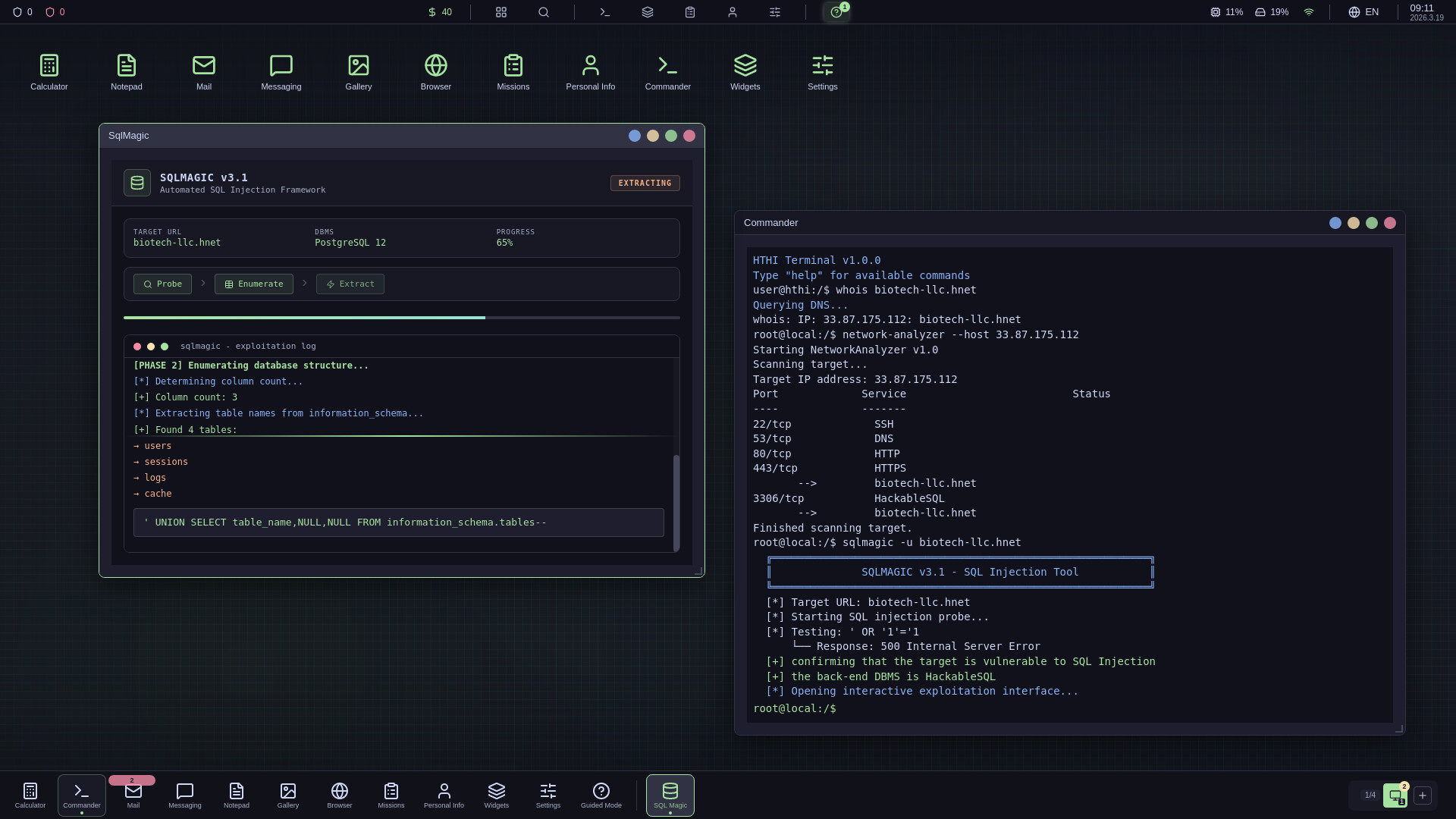Open the terminal icon in the top bar

tap(604, 12)
